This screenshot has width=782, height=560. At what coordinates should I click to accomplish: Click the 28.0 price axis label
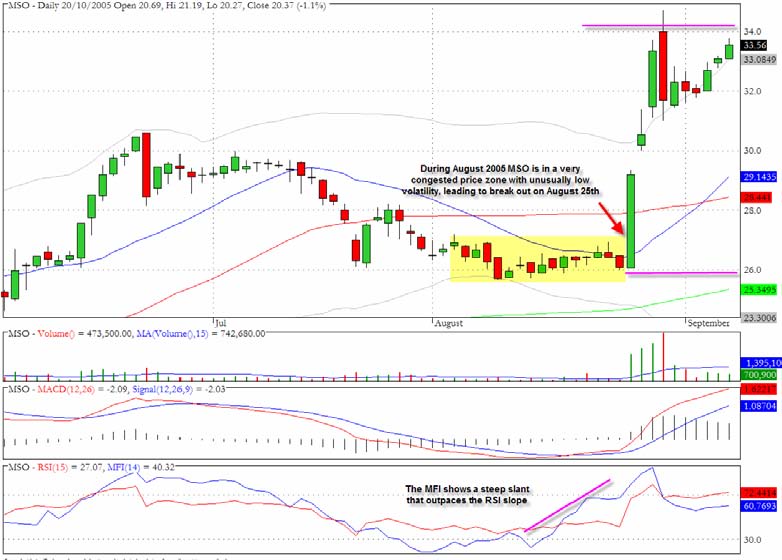pos(753,210)
